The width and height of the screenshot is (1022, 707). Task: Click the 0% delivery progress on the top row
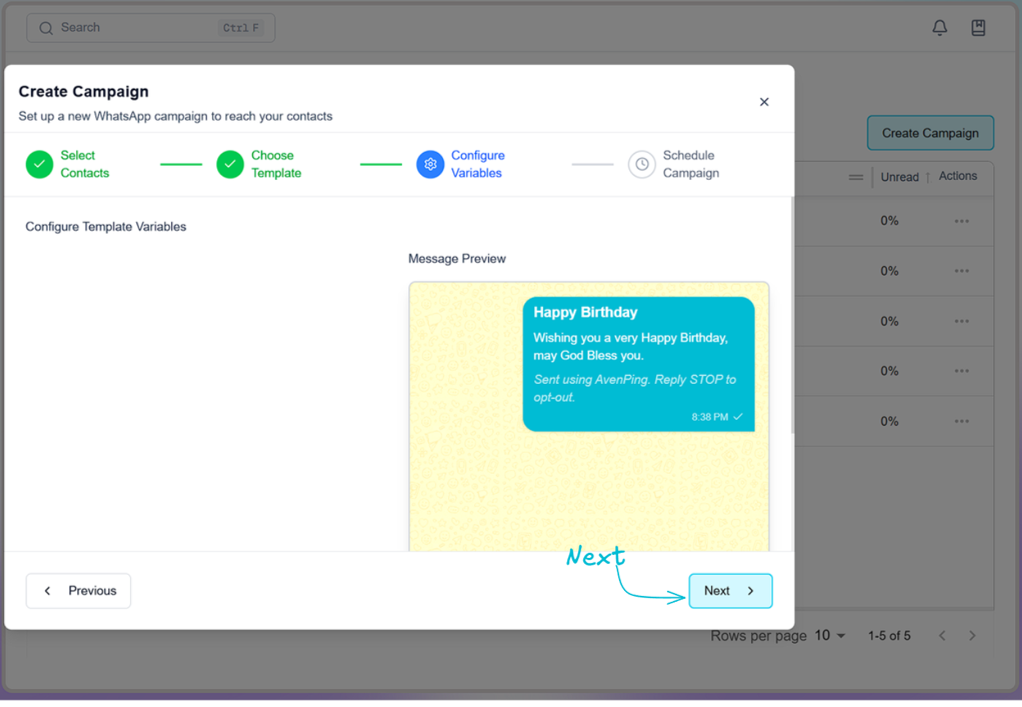(889, 221)
